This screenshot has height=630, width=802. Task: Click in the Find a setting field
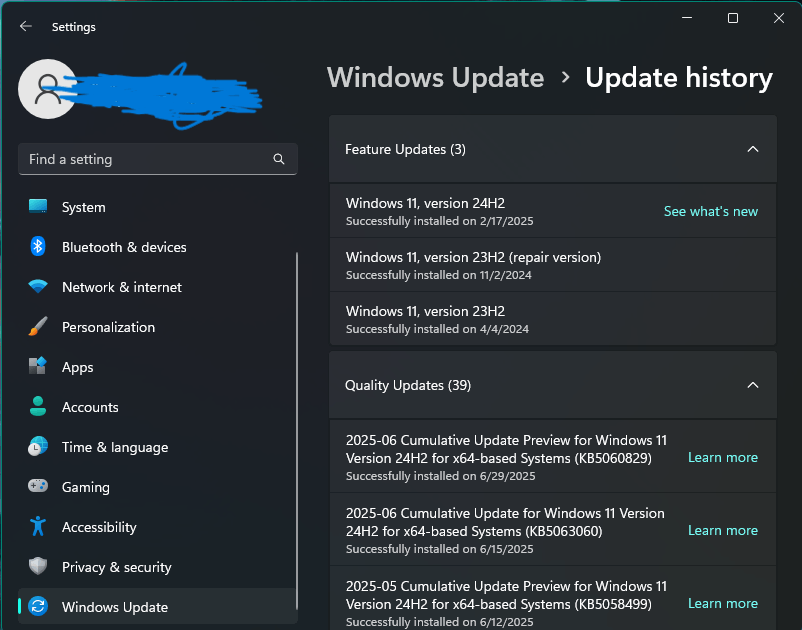point(158,159)
